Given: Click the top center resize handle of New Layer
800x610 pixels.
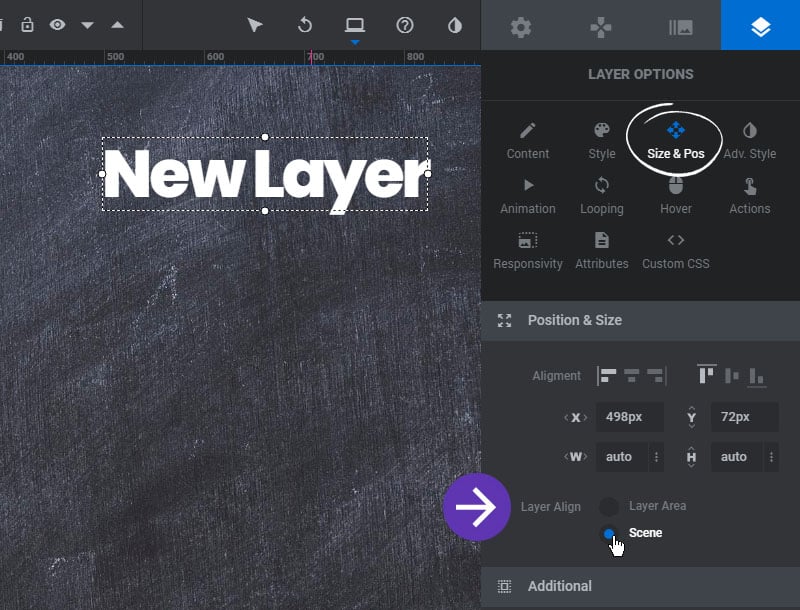Looking at the screenshot, I should 265,137.
